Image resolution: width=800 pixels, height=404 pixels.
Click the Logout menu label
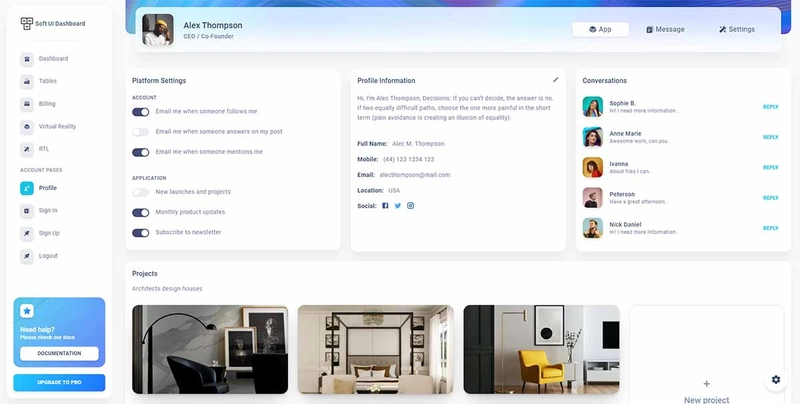point(48,256)
